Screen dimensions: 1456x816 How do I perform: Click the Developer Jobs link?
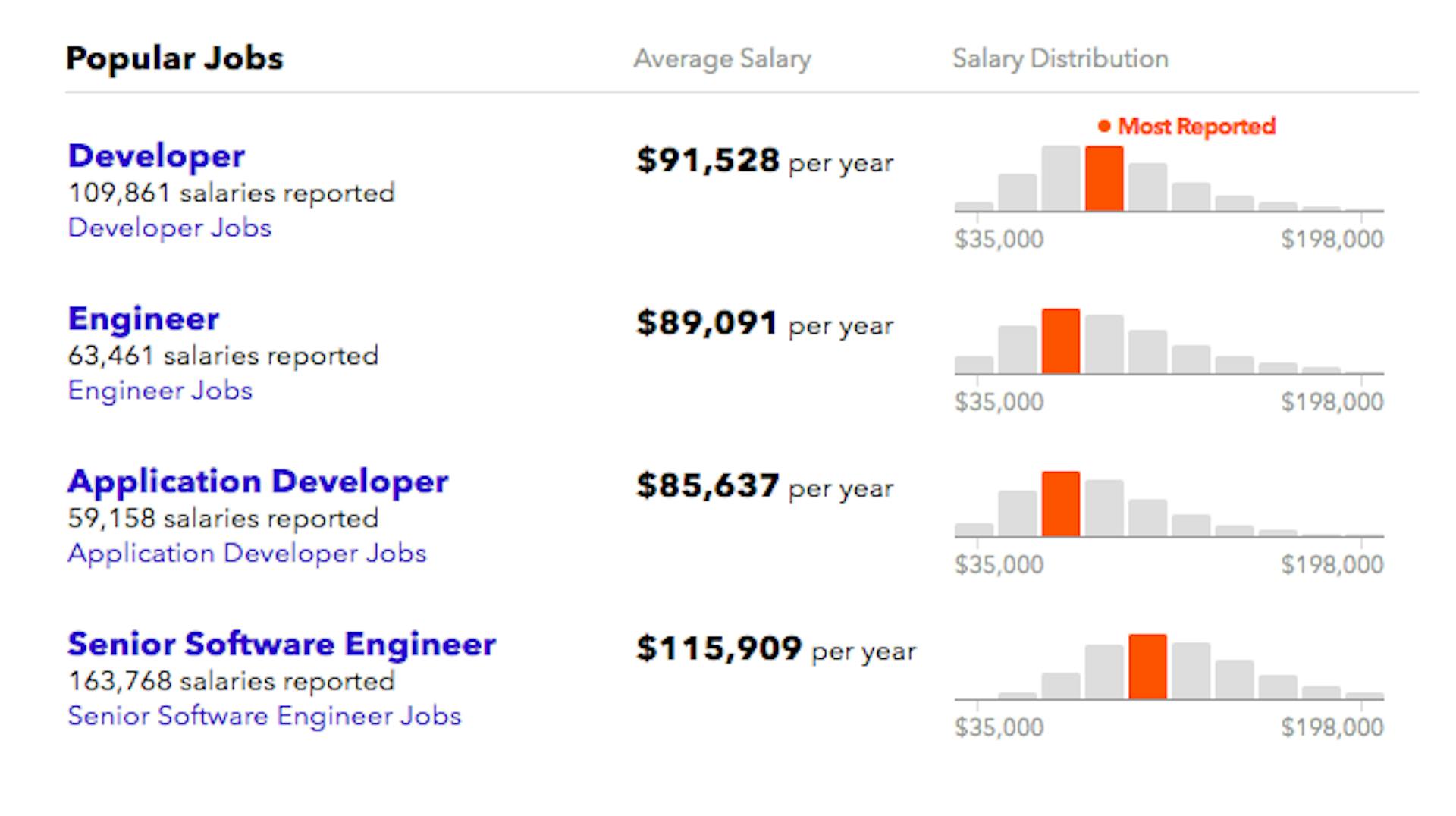pos(169,228)
